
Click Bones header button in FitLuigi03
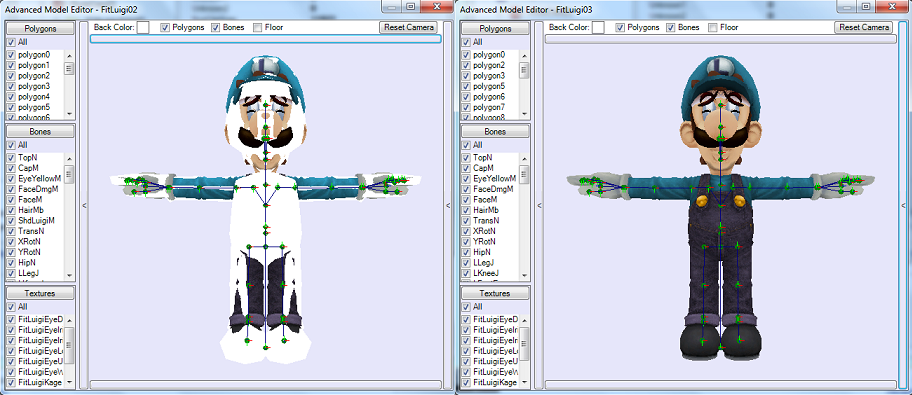click(495, 131)
